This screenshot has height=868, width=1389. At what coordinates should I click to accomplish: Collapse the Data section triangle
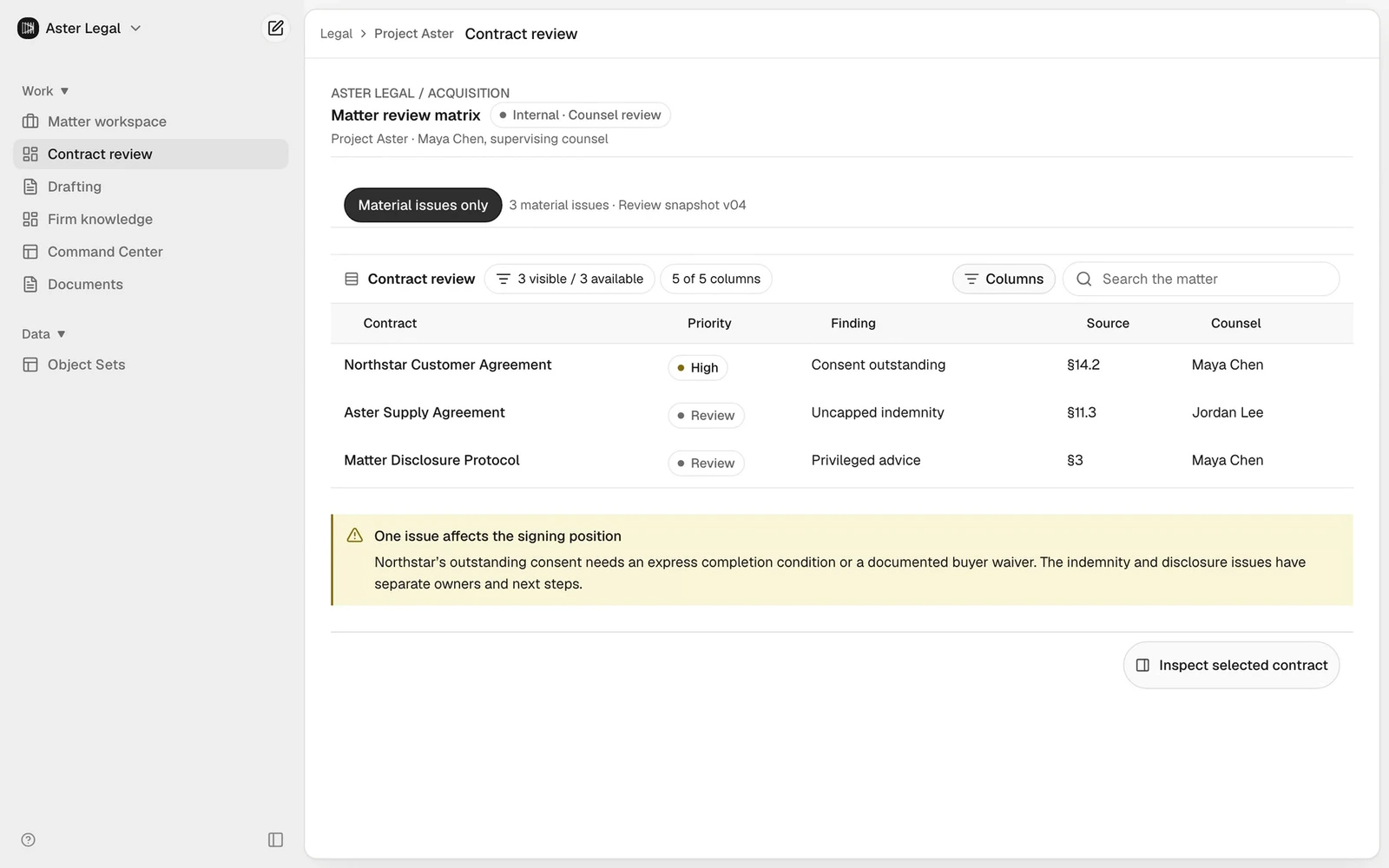[62, 334]
